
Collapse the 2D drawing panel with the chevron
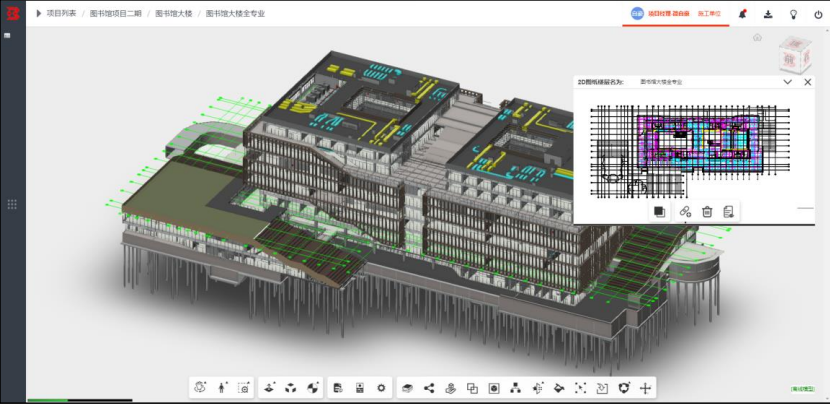pyautogui.click(x=788, y=82)
